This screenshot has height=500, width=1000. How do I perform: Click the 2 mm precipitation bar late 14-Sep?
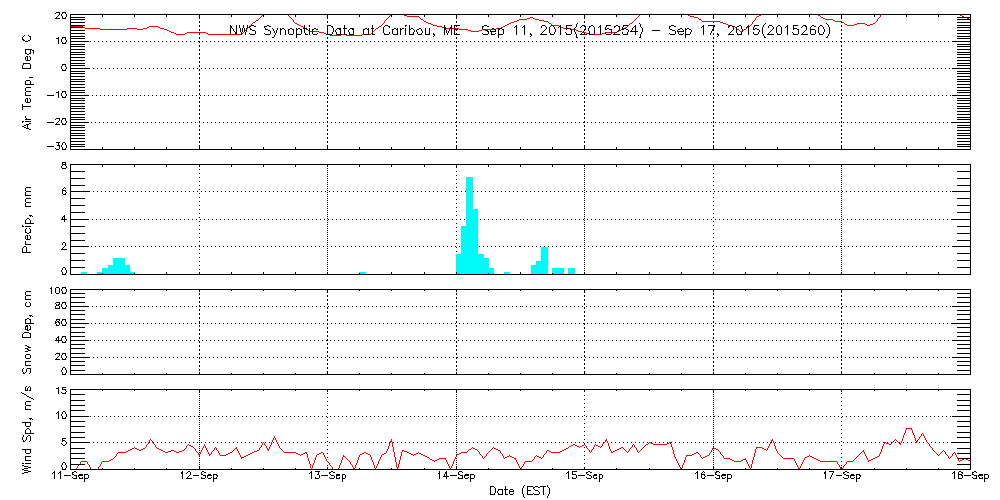click(x=545, y=261)
